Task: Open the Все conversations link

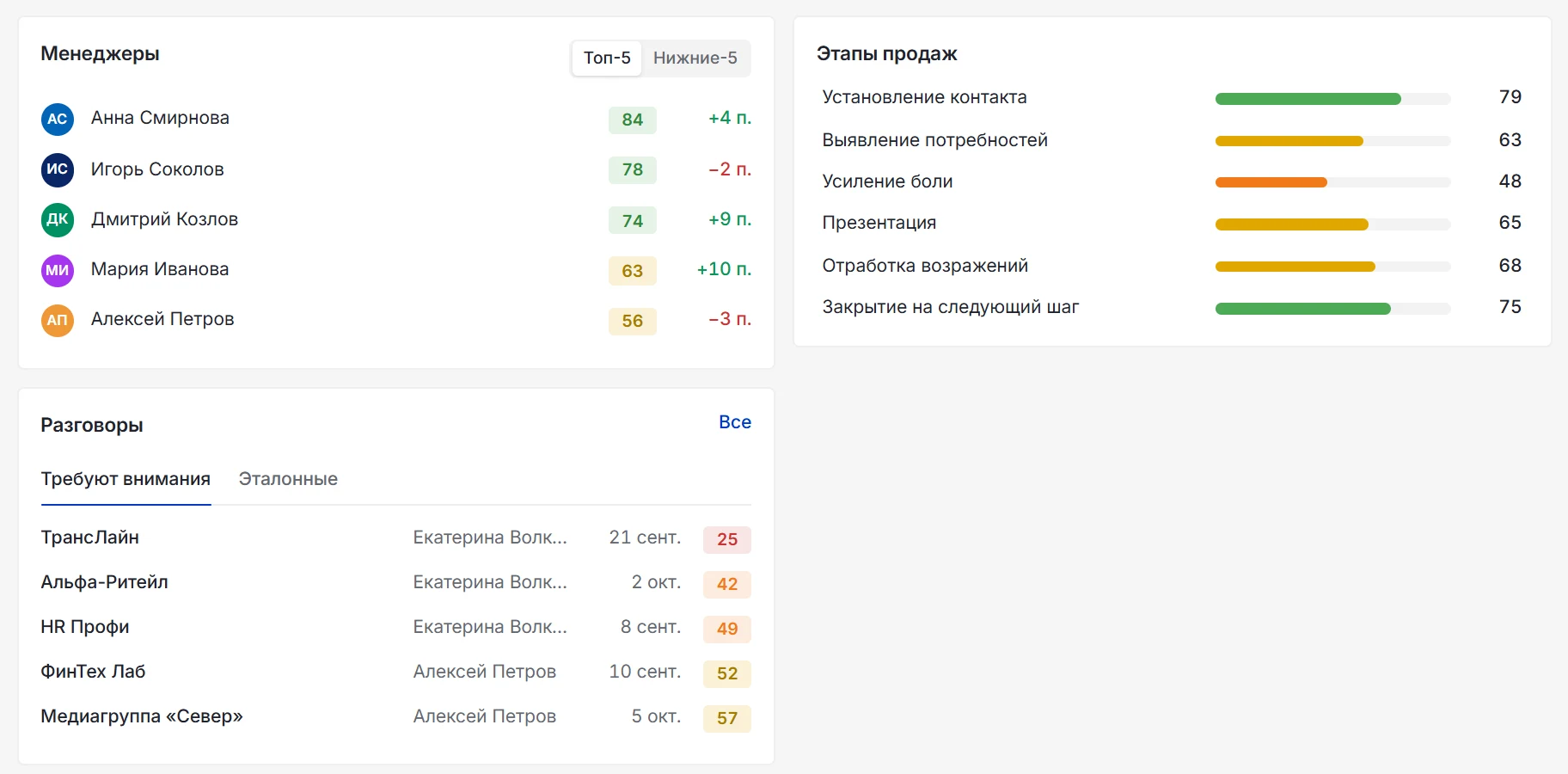Action: pyautogui.click(x=735, y=422)
